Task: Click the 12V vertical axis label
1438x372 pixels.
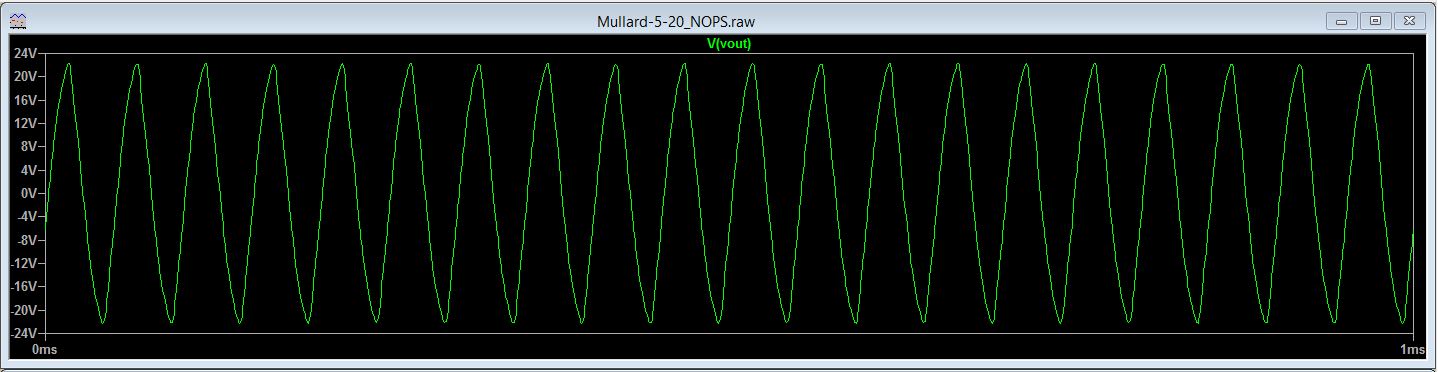Action: [25, 123]
